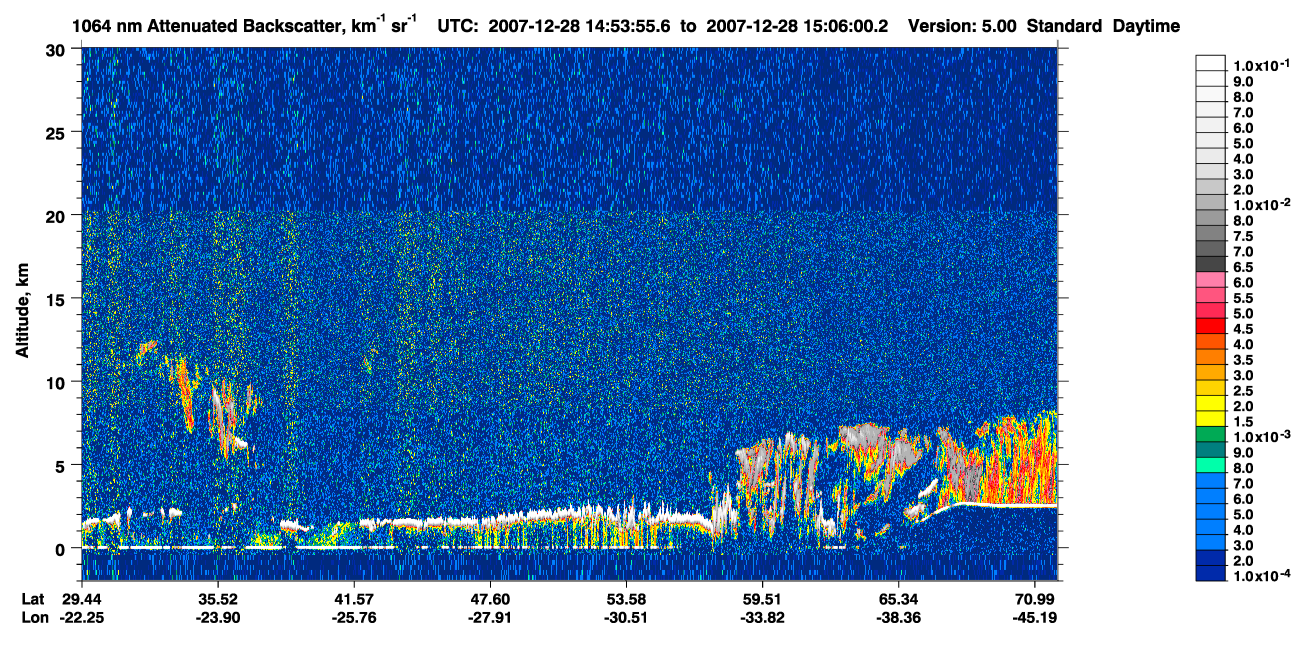1300x667 pixels.
Task: Click the orange swatch between 3.5 and 4.0
Action: pos(1210,357)
